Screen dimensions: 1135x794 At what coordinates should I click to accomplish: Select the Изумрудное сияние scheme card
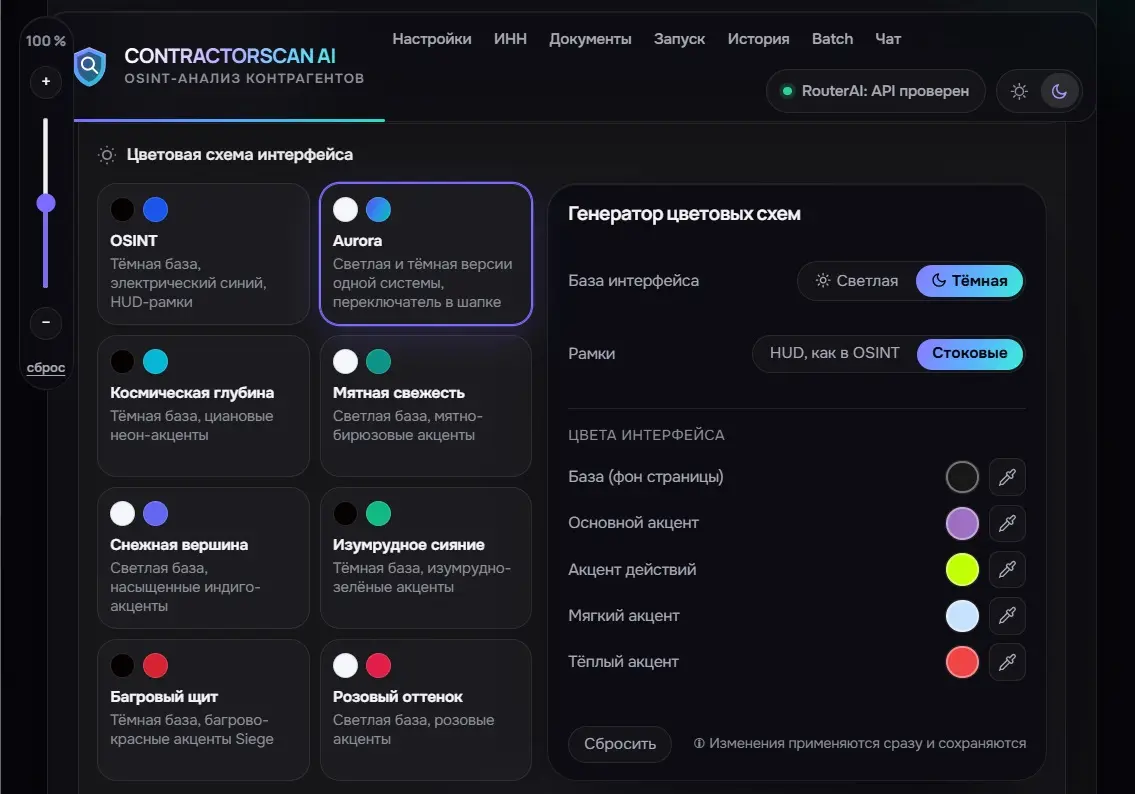[426, 558]
